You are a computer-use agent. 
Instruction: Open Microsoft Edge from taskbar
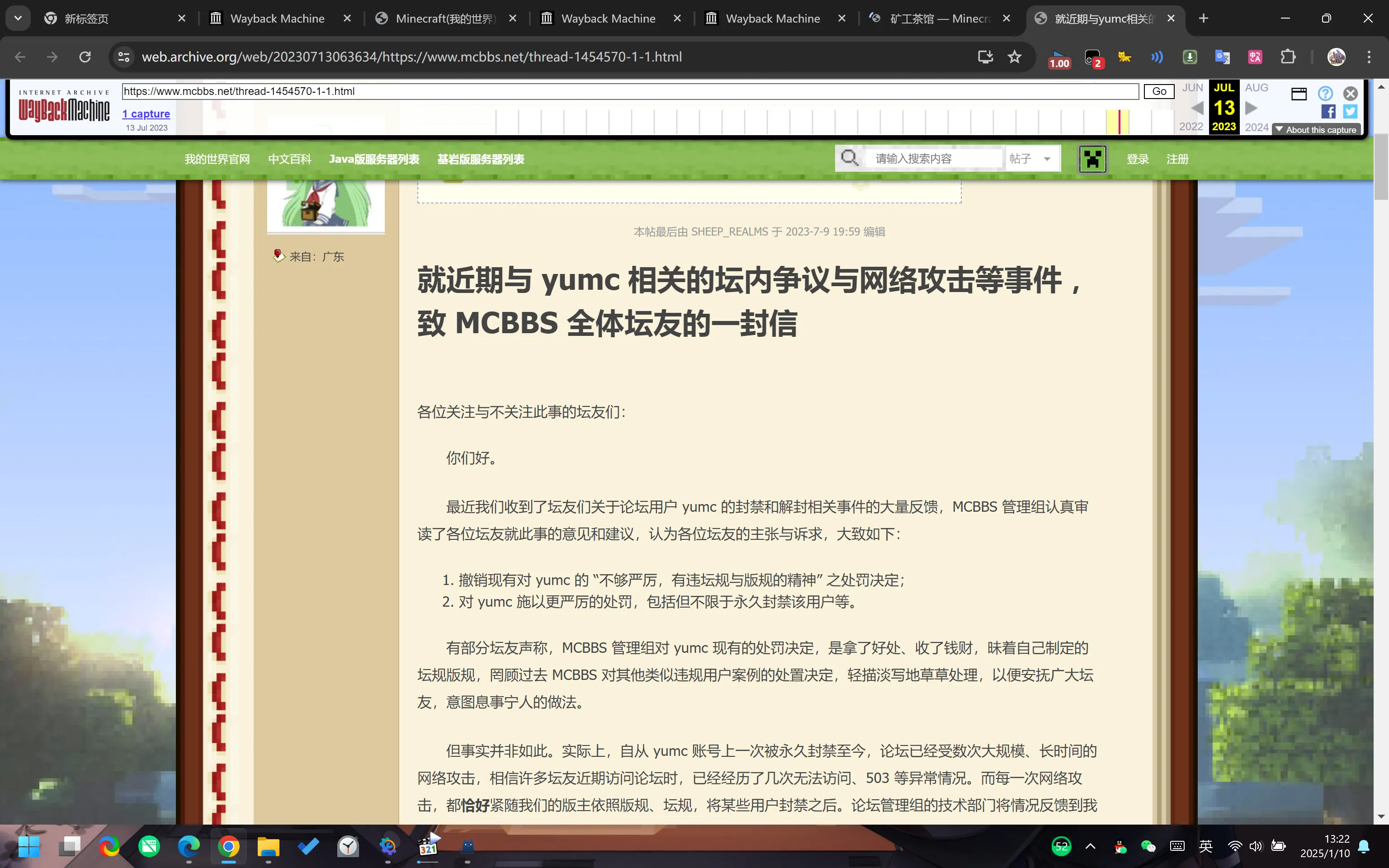click(189, 846)
